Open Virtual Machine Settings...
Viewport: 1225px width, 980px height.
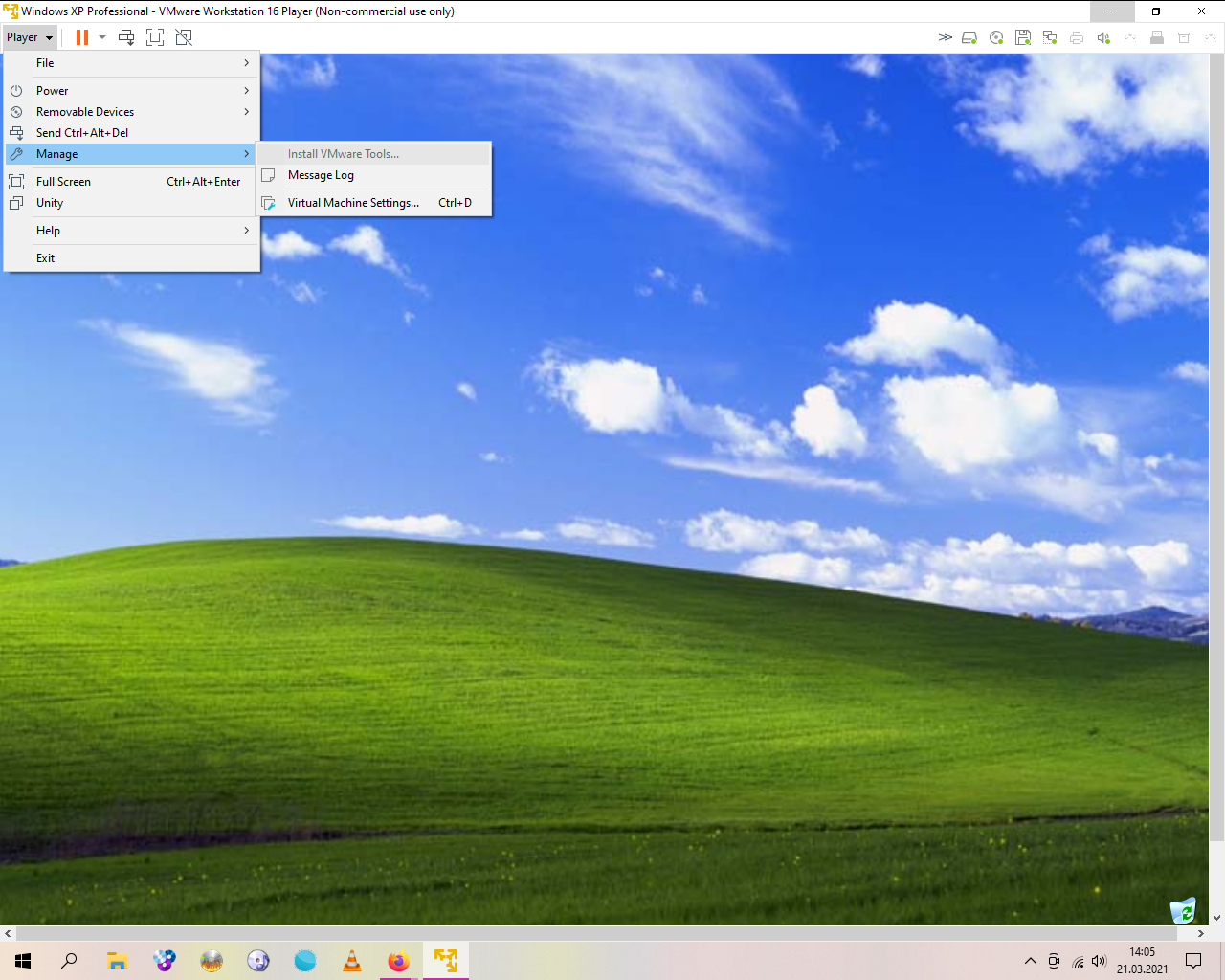(x=374, y=203)
